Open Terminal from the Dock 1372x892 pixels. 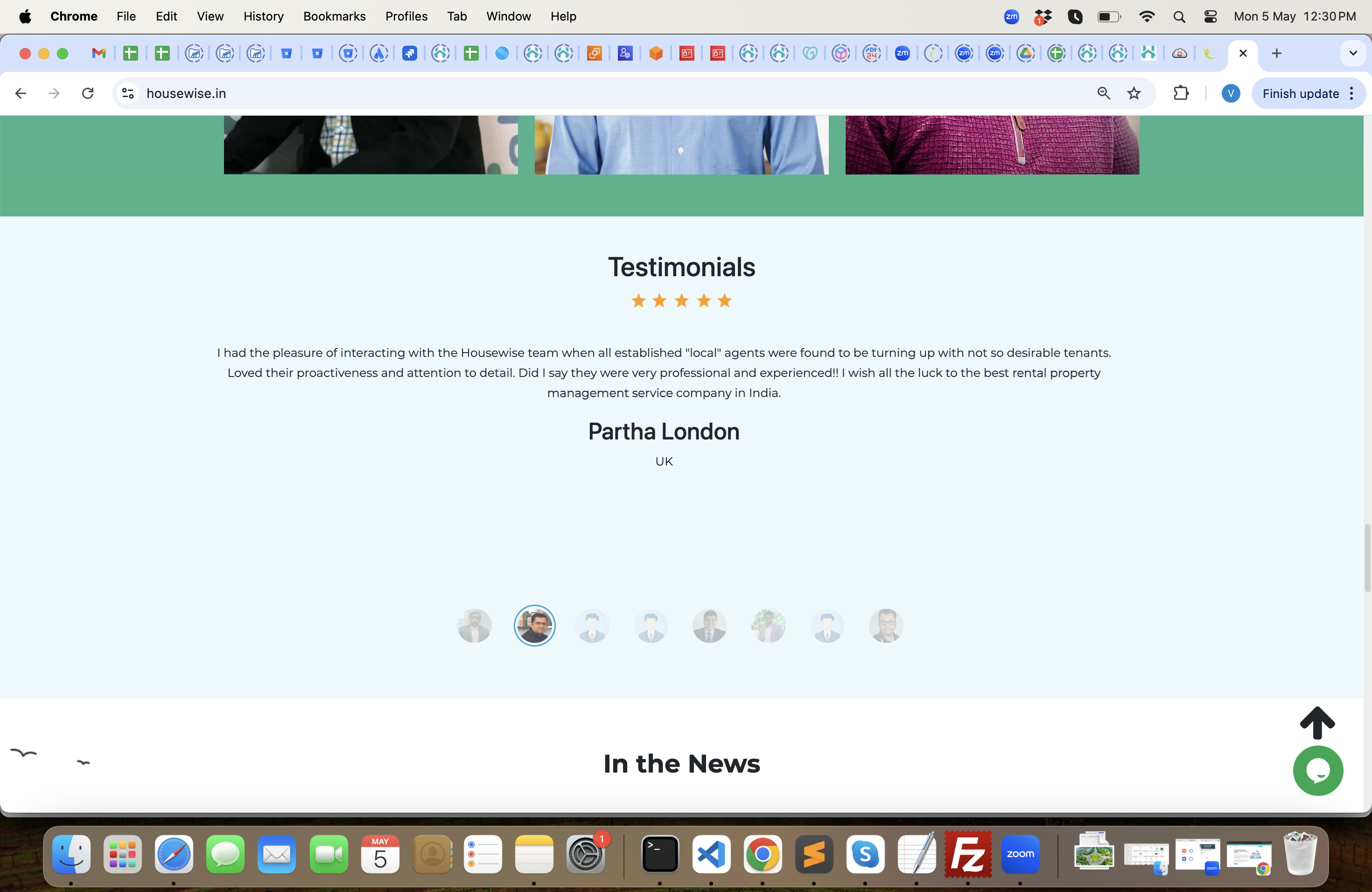(660, 854)
